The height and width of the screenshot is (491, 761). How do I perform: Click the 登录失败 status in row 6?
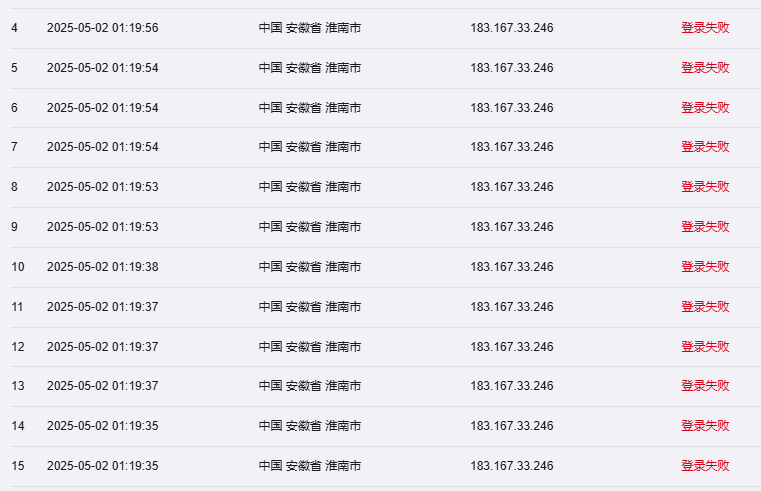tap(705, 108)
